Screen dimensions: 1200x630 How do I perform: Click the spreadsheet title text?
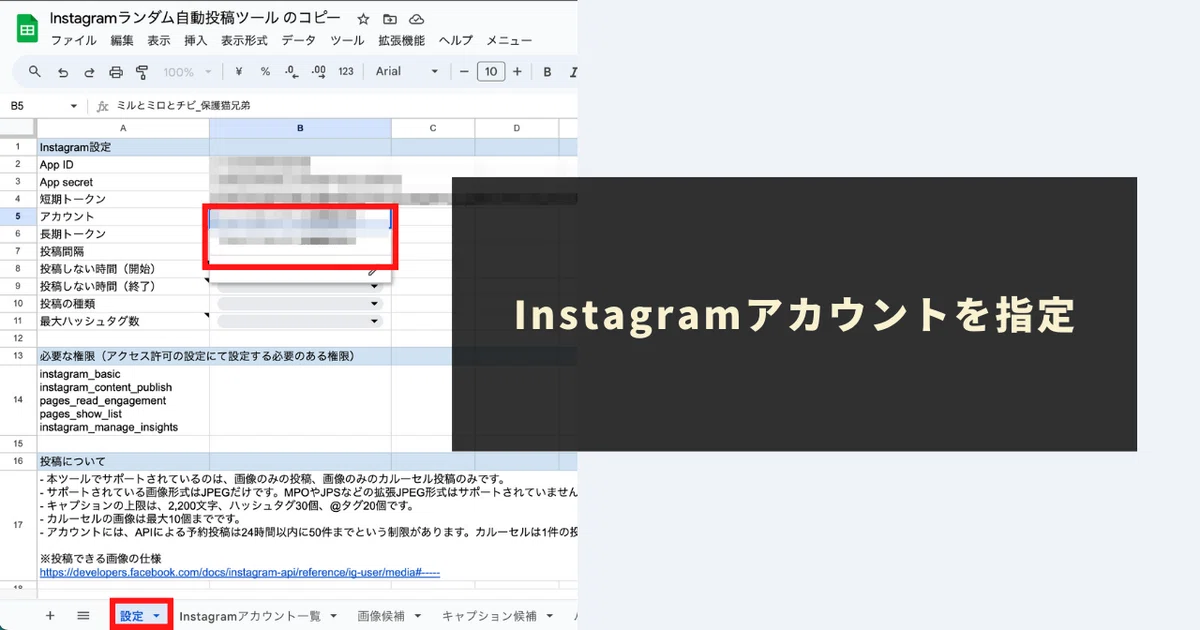pos(195,19)
